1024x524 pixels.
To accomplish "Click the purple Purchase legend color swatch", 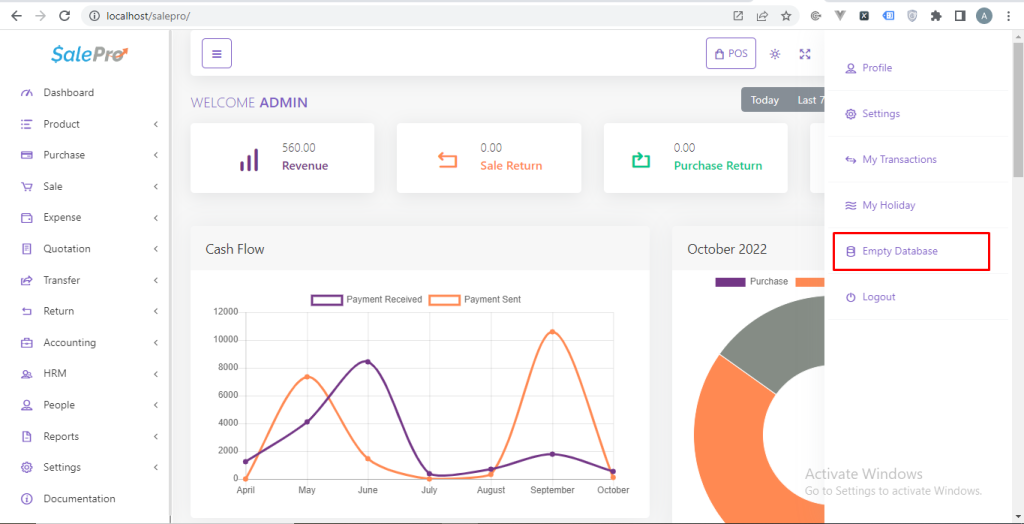I will point(730,282).
